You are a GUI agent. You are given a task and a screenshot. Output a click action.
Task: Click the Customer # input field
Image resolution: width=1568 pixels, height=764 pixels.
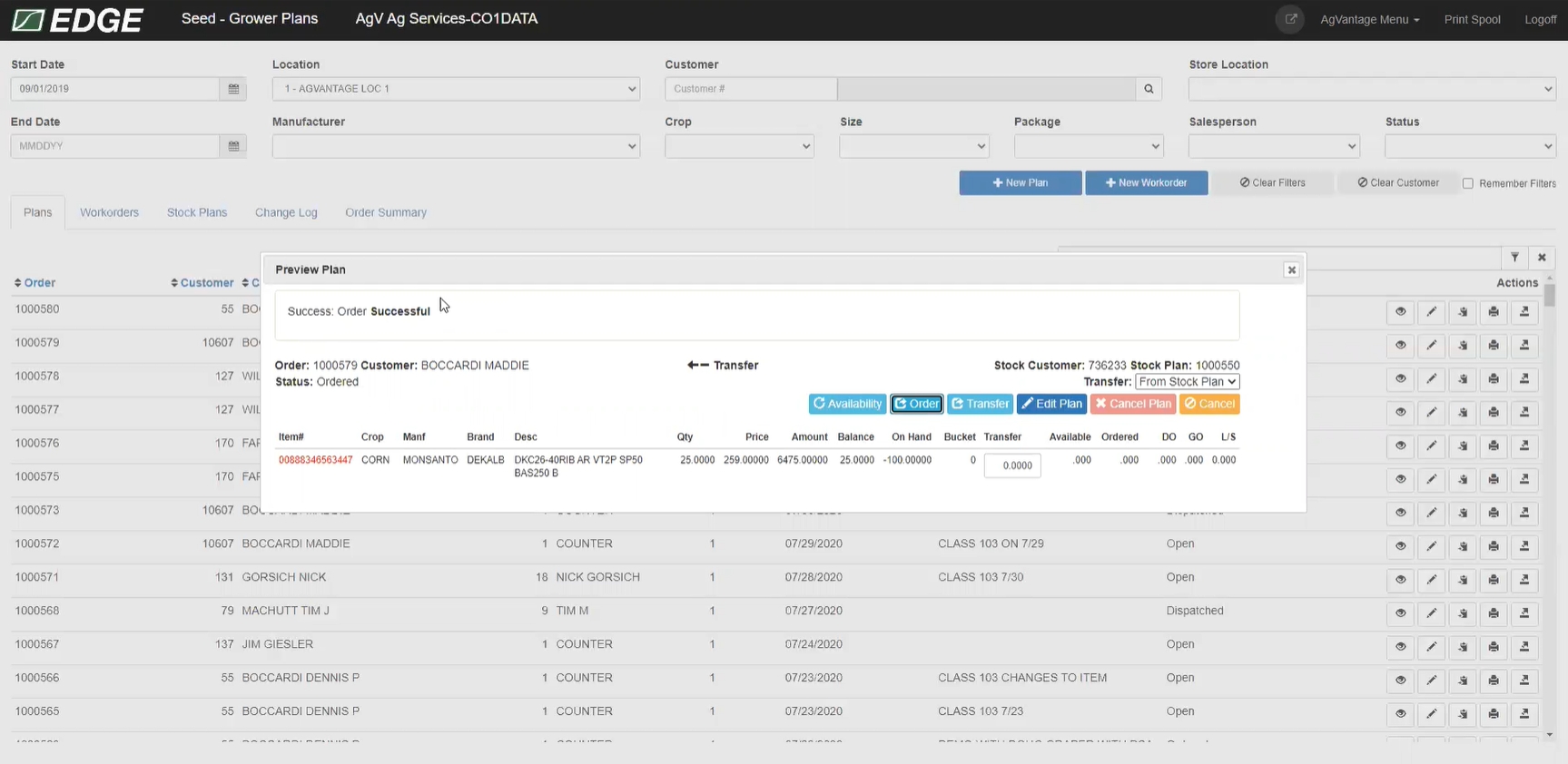(x=751, y=89)
